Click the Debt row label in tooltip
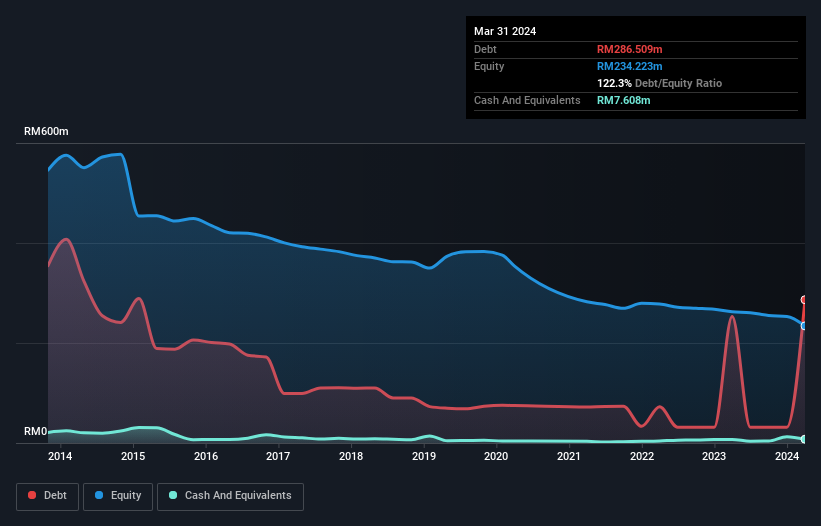Image resolution: width=821 pixels, height=526 pixels. (x=485, y=49)
